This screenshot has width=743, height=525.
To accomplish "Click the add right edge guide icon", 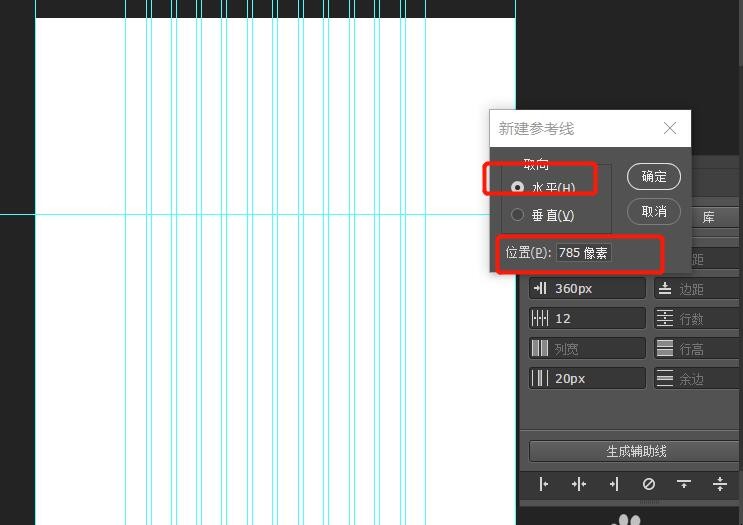I will pyautogui.click(x=614, y=484).
